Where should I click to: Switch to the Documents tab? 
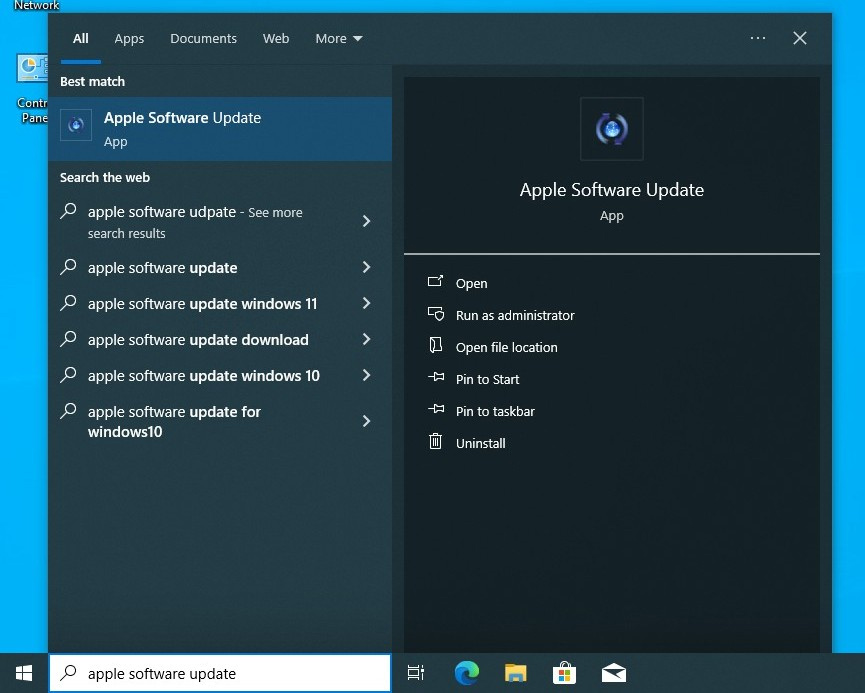(203, 39)
